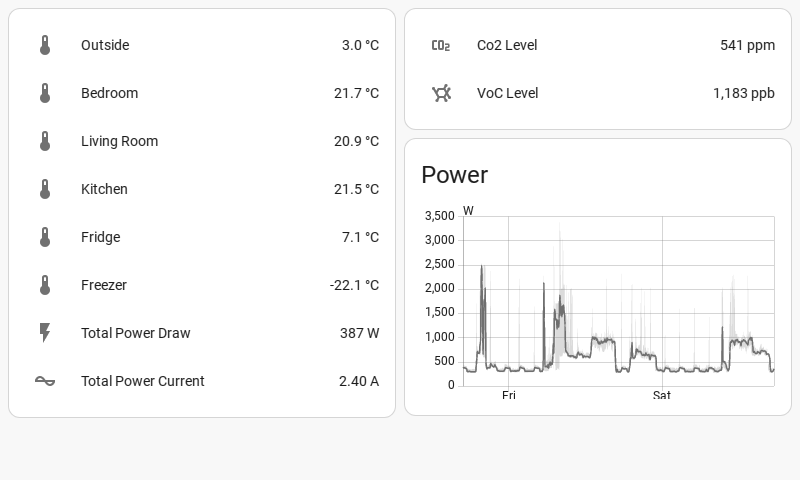Viewport: 800px width, 480px height.
Task: Click the Total Power Current wave icon
Action: click(45, 381)
